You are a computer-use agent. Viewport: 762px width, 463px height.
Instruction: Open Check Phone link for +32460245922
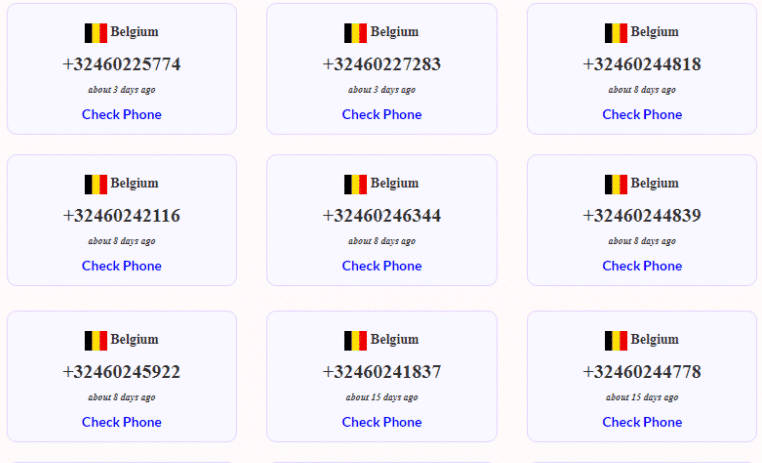(121, 422)
